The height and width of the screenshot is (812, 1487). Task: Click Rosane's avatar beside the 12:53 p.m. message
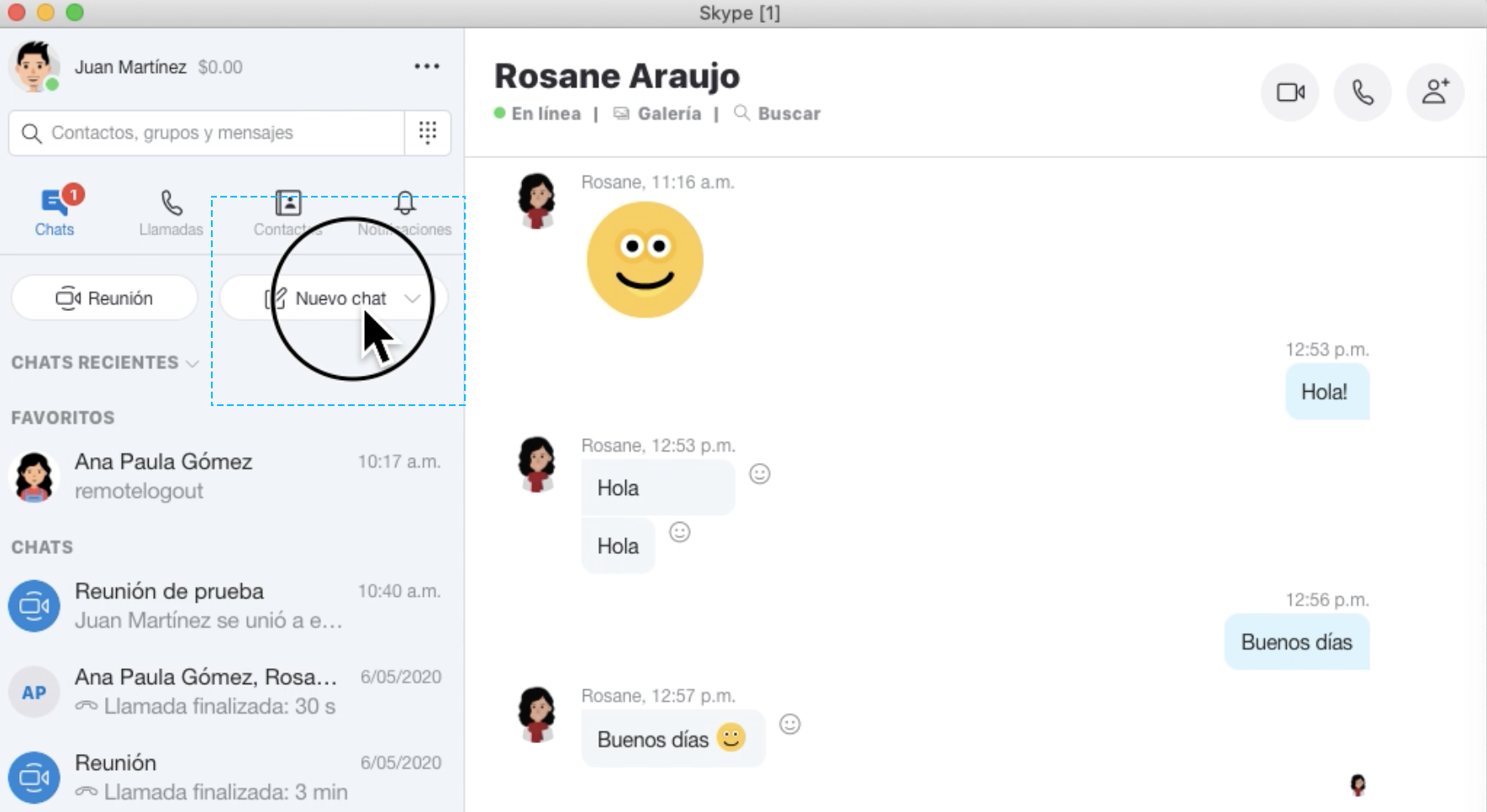536,464
